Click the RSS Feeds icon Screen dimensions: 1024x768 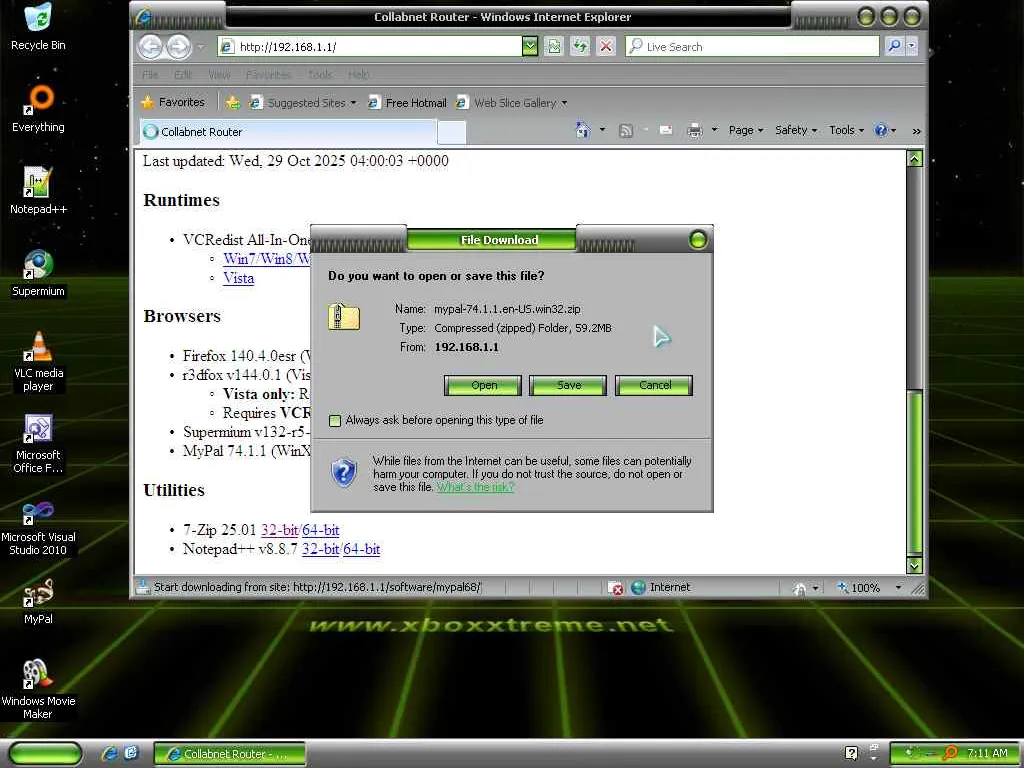(626, 131)
